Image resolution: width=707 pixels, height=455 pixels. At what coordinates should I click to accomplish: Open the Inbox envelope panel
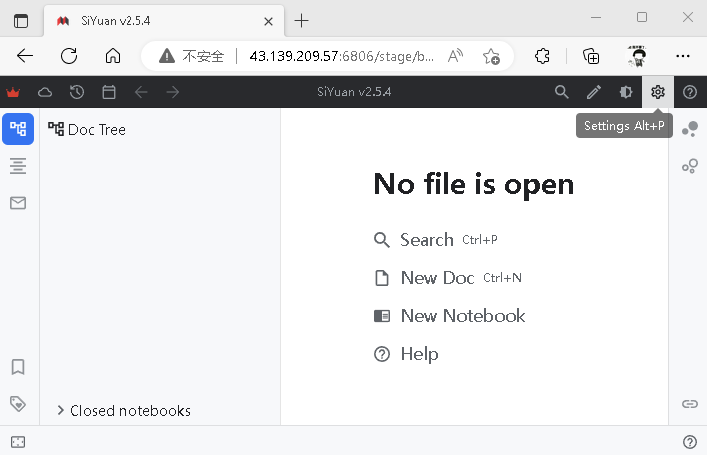coord(18,203)
